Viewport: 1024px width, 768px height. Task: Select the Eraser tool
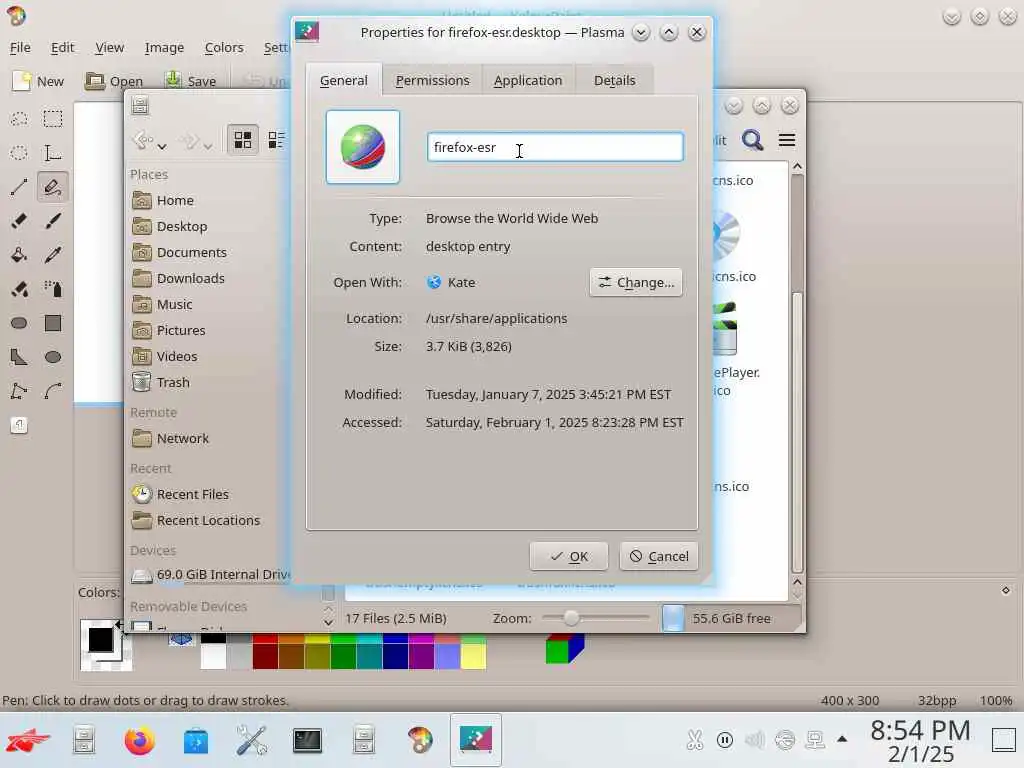[19, 221]
